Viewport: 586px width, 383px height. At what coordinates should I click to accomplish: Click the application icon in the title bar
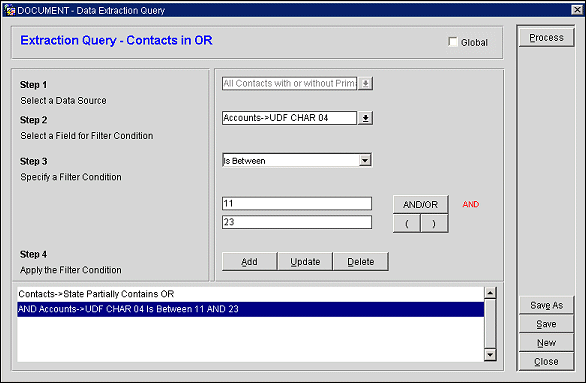(x=9, y=10)
